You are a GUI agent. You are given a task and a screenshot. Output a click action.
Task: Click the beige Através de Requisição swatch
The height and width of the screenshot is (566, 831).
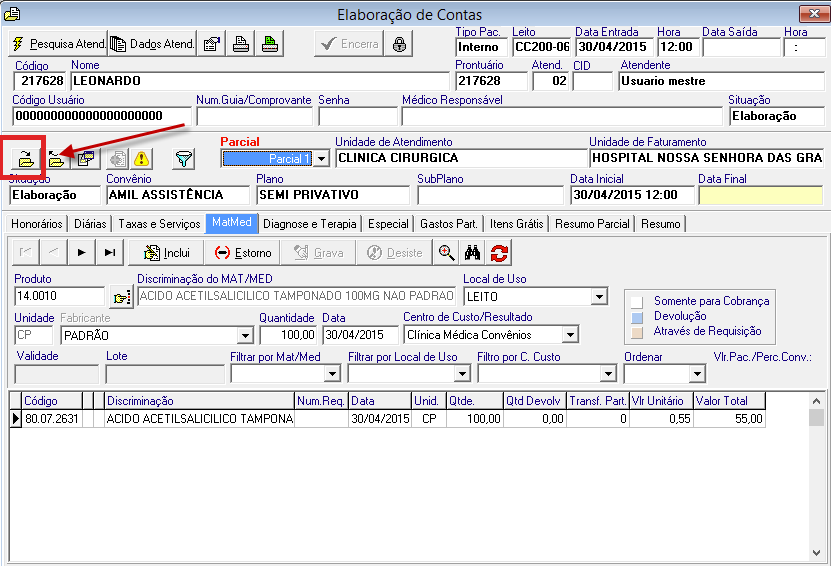[x=637, y=332]
